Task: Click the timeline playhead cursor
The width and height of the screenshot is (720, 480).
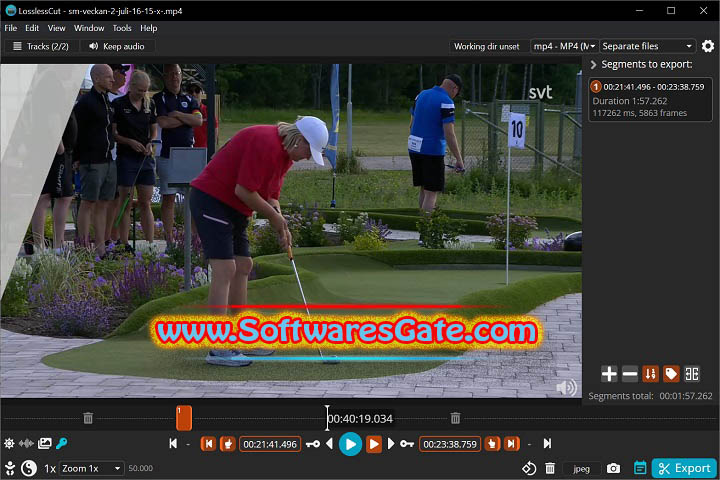Action: [x=327, y=418]
